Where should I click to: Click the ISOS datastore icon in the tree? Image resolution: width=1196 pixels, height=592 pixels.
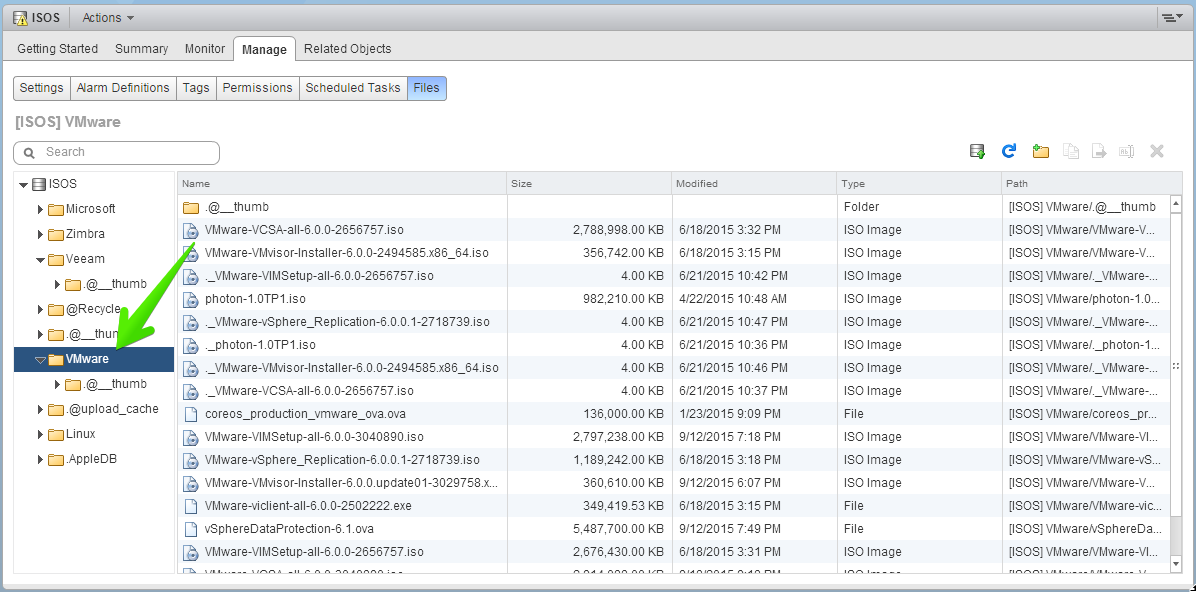39,184
